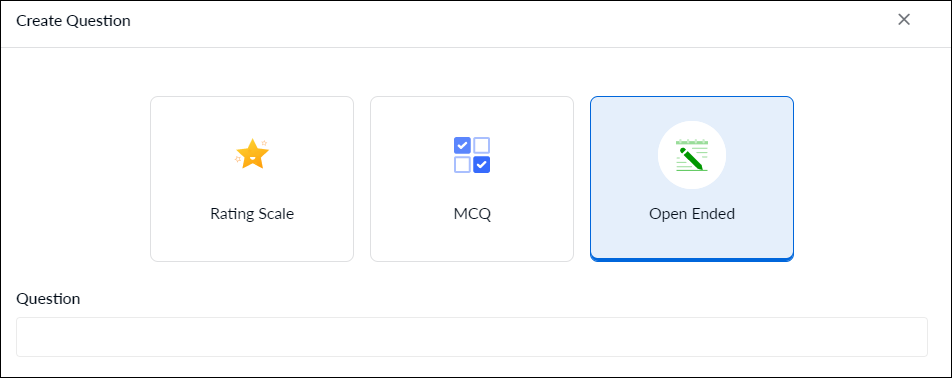Close the Create Question dialog

tap(903, 19)
